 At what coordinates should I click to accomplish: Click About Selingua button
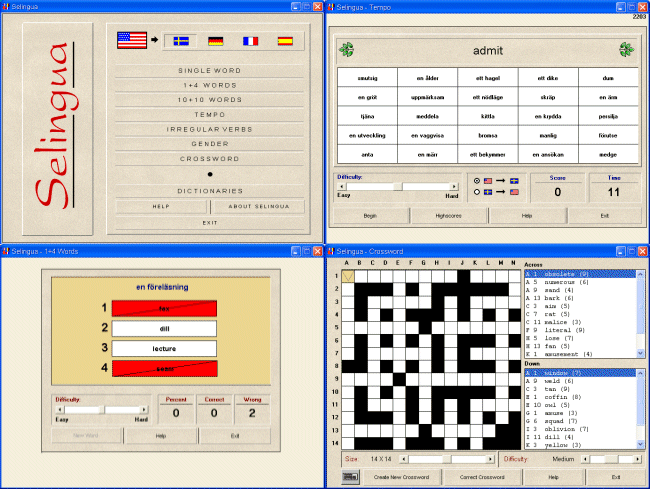pos(259,206)
